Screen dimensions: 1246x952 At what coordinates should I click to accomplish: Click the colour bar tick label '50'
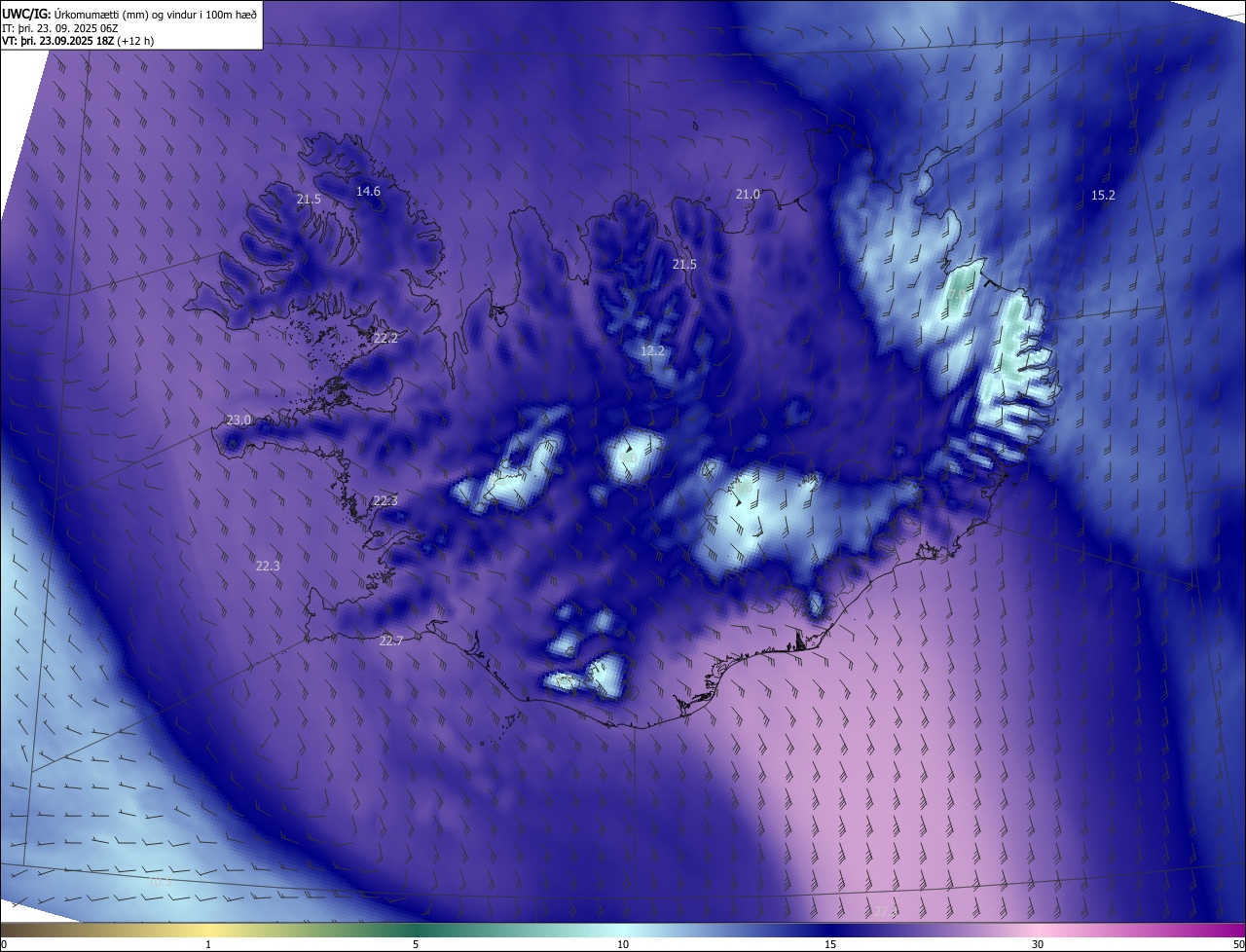[1238, 944]
